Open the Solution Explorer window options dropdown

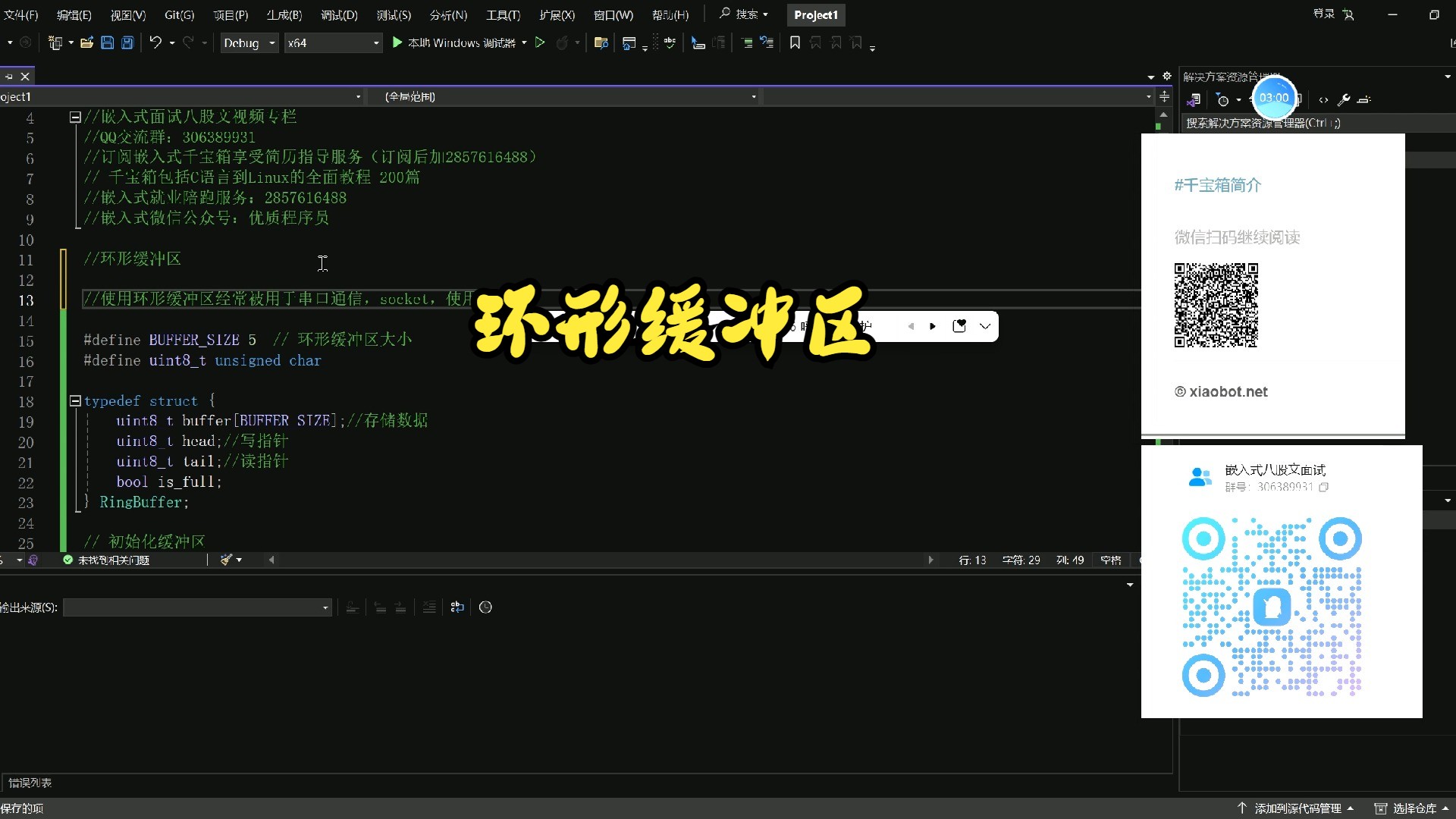(x=1448, y=77)
